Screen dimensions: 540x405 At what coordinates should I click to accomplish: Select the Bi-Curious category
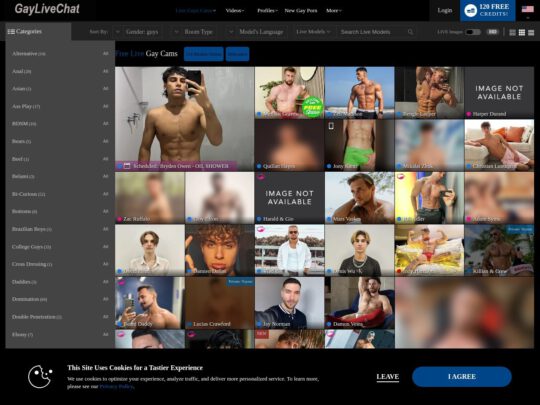pos(29,194)
